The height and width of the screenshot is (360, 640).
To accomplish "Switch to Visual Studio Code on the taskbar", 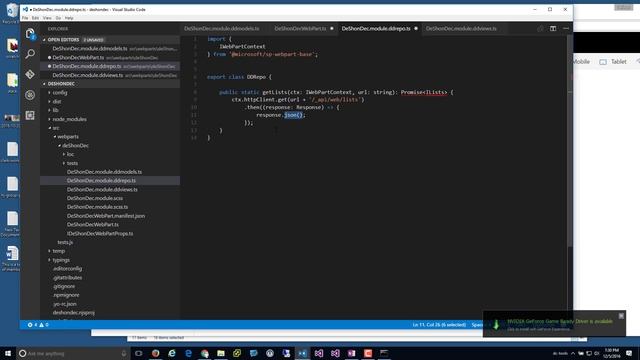I will pos(302,353).
